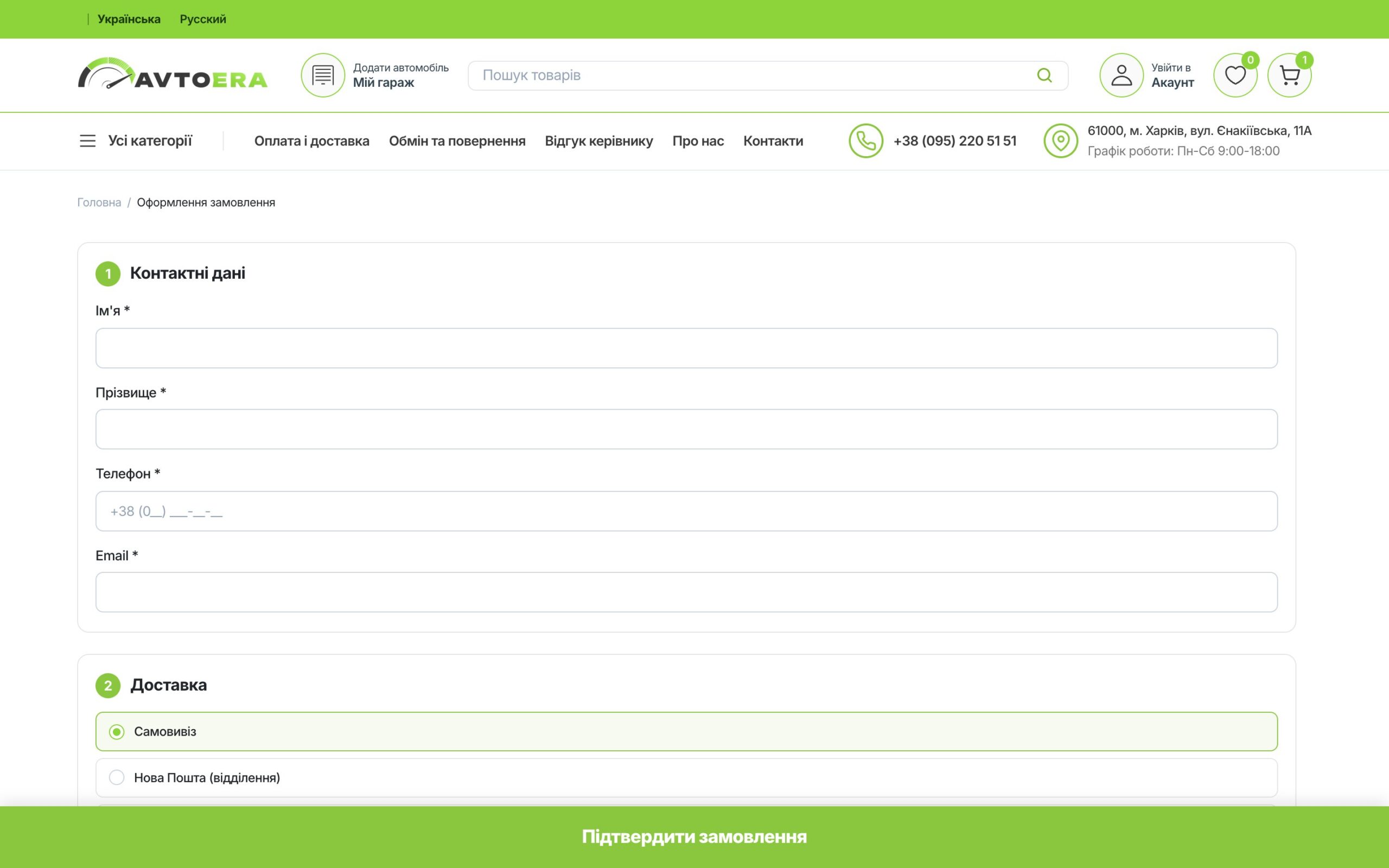This screenshot has height=868, width=1389.
Task: Open Обмін та повернення page
Action: (457, 141)
